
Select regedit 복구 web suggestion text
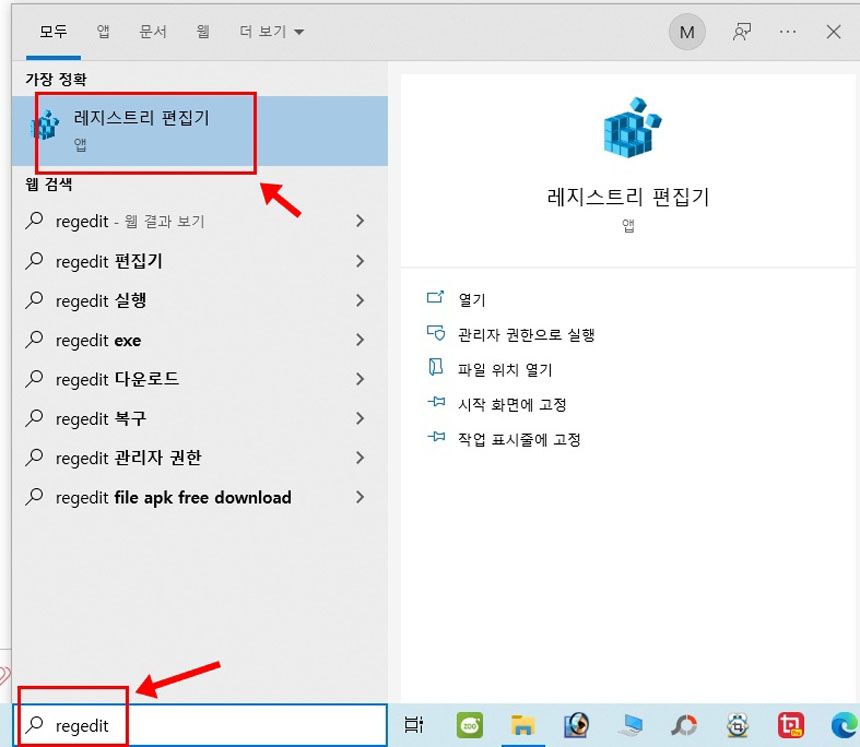point(101,418)
